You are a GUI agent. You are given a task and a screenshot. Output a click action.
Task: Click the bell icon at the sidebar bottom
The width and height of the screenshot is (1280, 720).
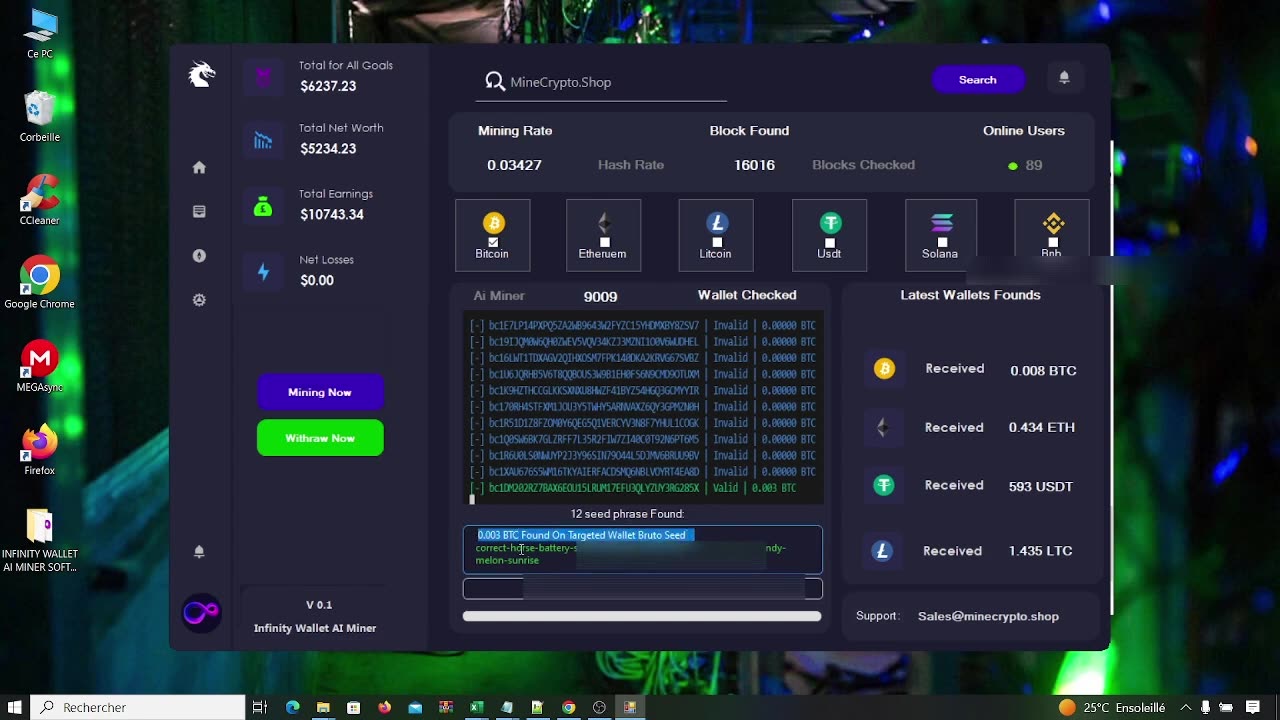click(199, 551)
